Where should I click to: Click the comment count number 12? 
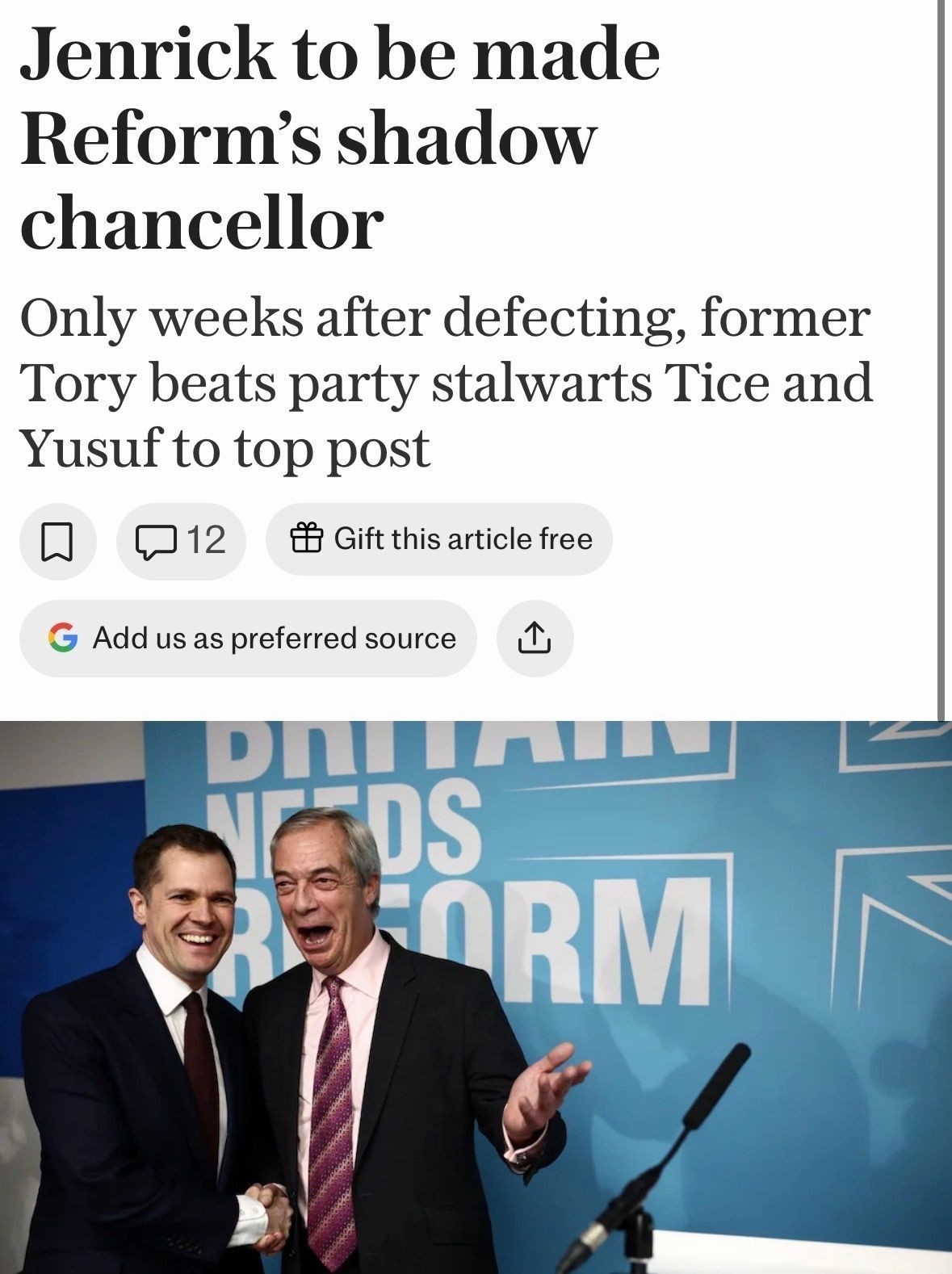tap(206, 540)
